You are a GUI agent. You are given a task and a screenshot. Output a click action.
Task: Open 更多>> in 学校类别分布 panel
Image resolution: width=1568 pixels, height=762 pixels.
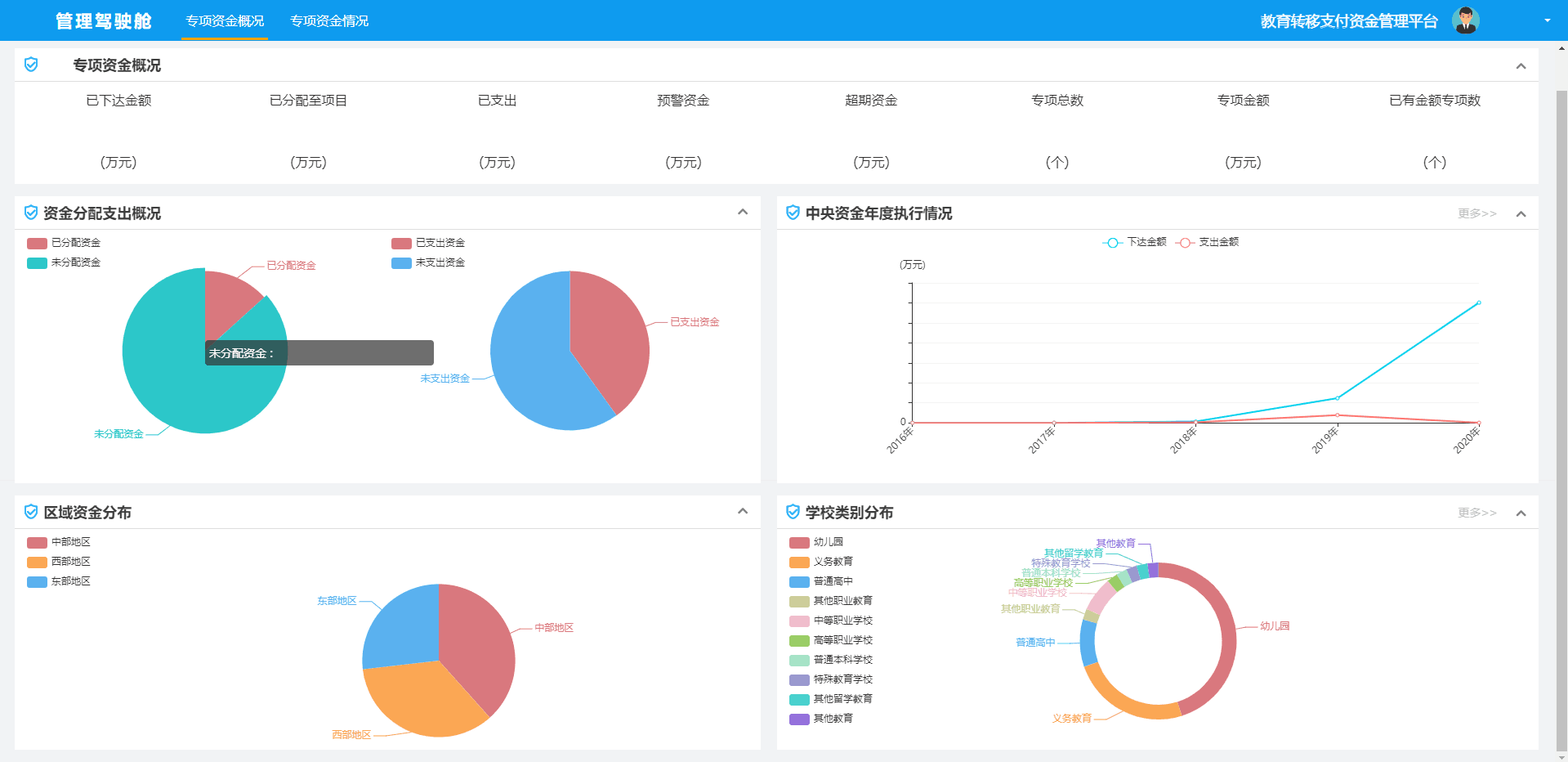pyautogui.click(x=1477, y=513)
